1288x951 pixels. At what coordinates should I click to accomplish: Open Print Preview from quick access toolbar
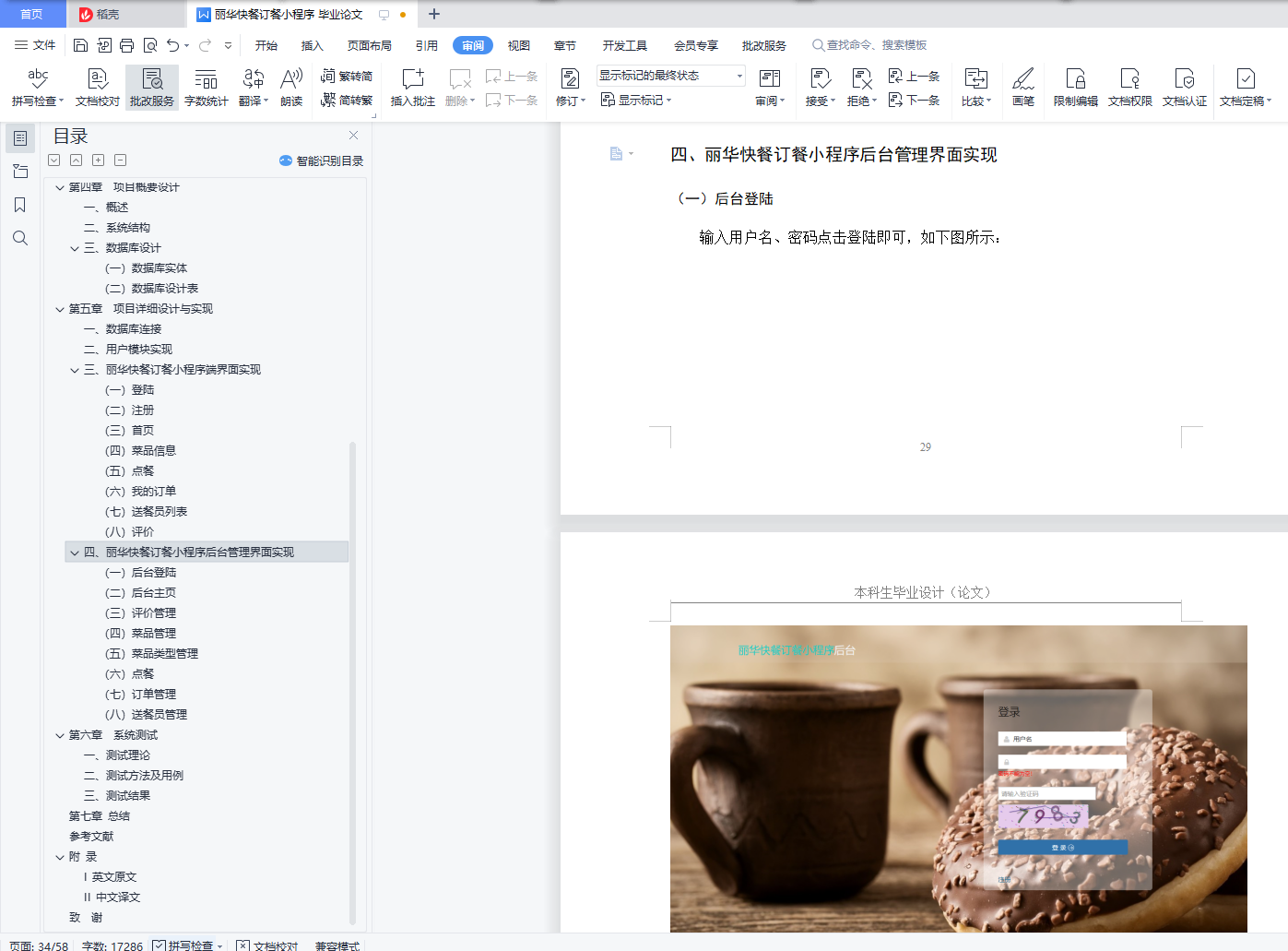point(149,45)
